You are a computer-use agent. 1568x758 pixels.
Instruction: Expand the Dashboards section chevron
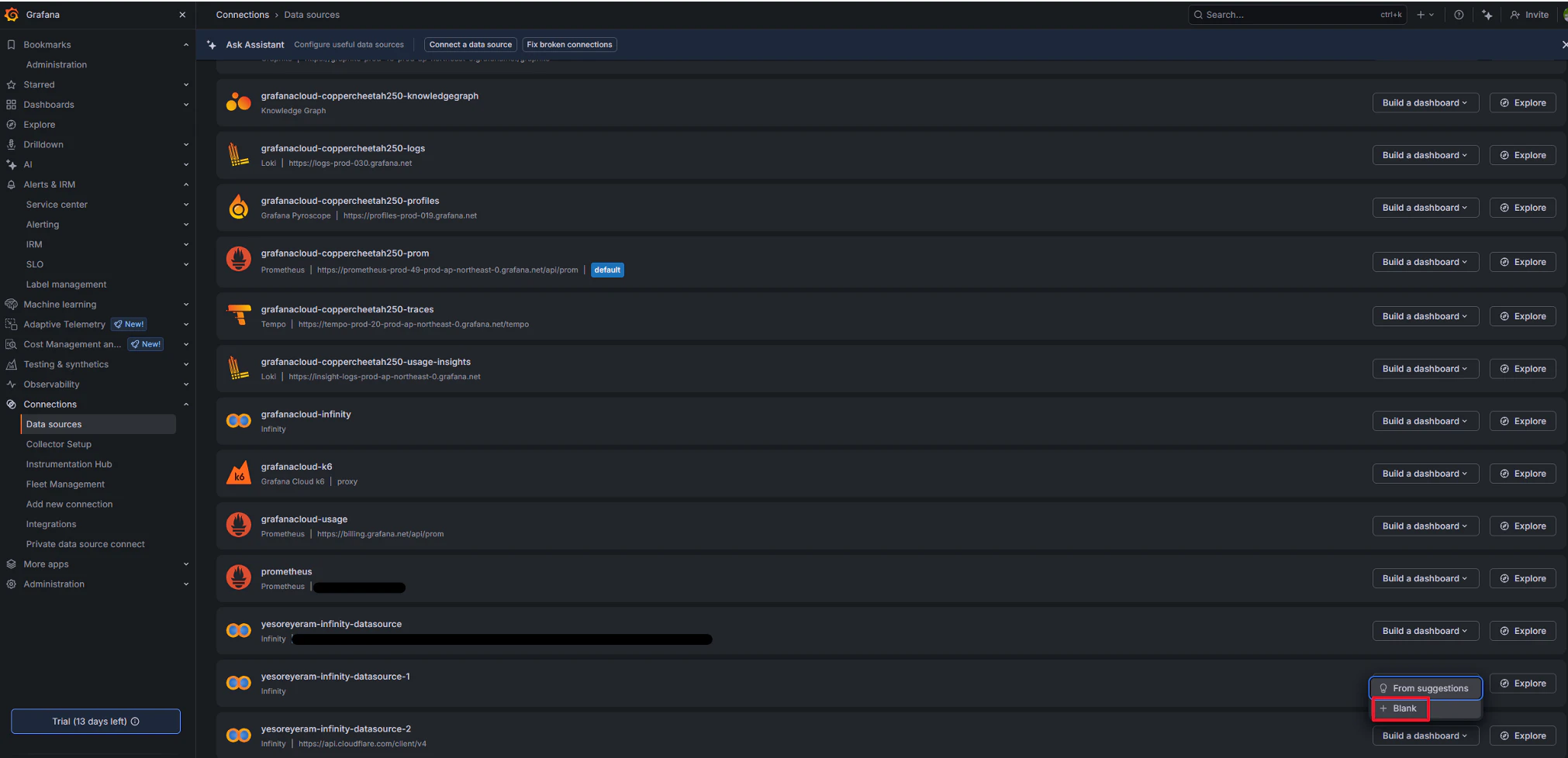(x=186, y=105)
